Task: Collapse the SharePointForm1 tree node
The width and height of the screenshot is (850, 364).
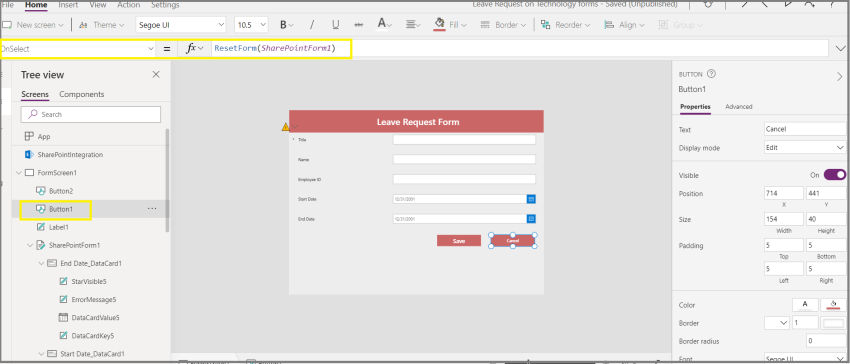Action: coord(30,245)
